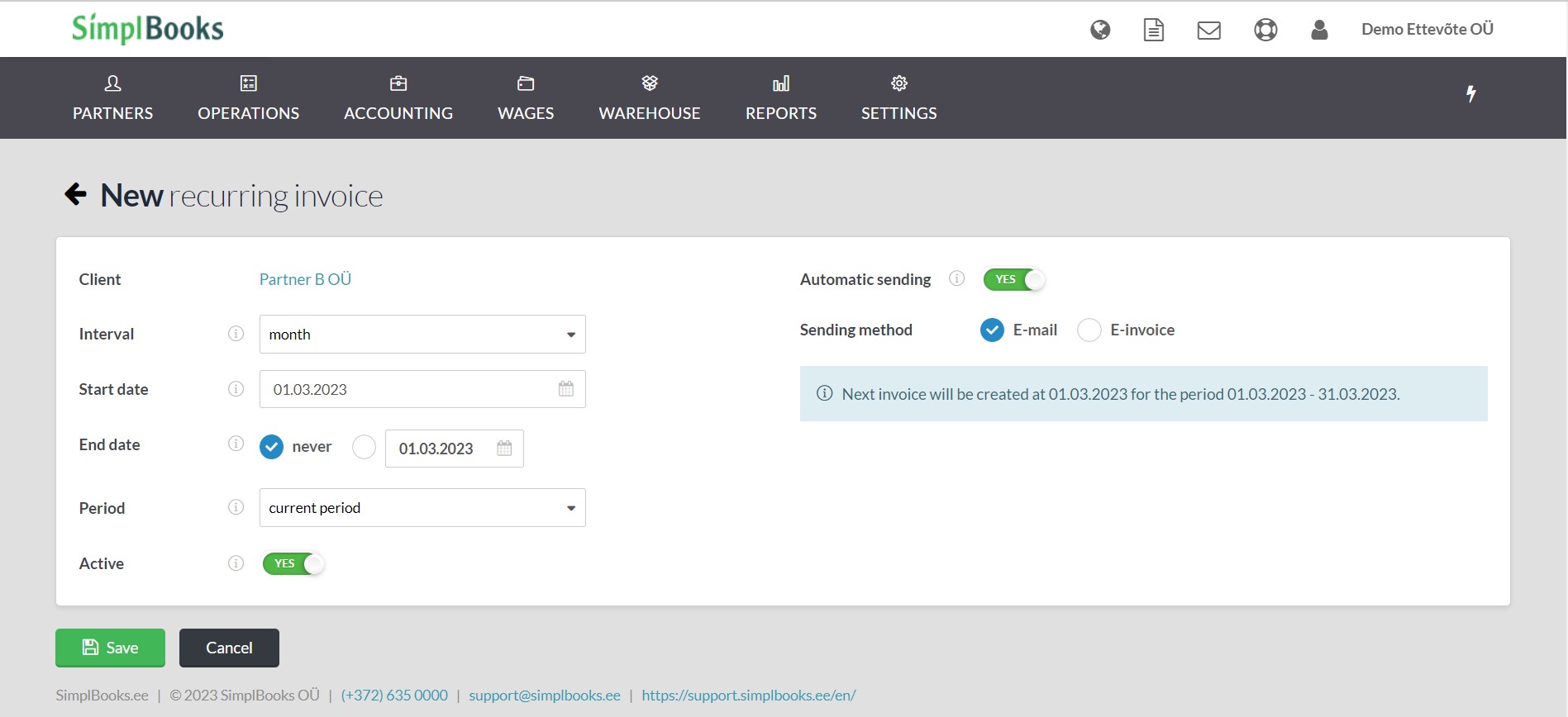This screenshot has height=717, width=1568.
Task: Open the End date calendar icon
Action: pyautogui.click(x=504, y=448)
